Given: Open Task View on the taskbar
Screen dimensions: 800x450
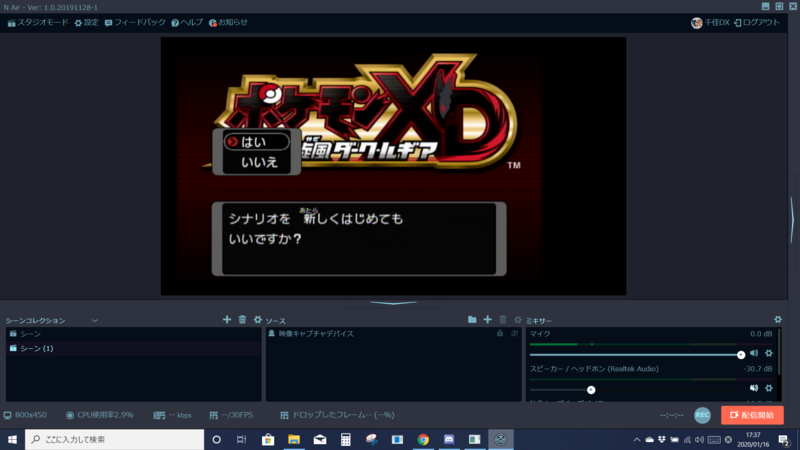Looking at the screenshot, I should [x=242, y=439].
